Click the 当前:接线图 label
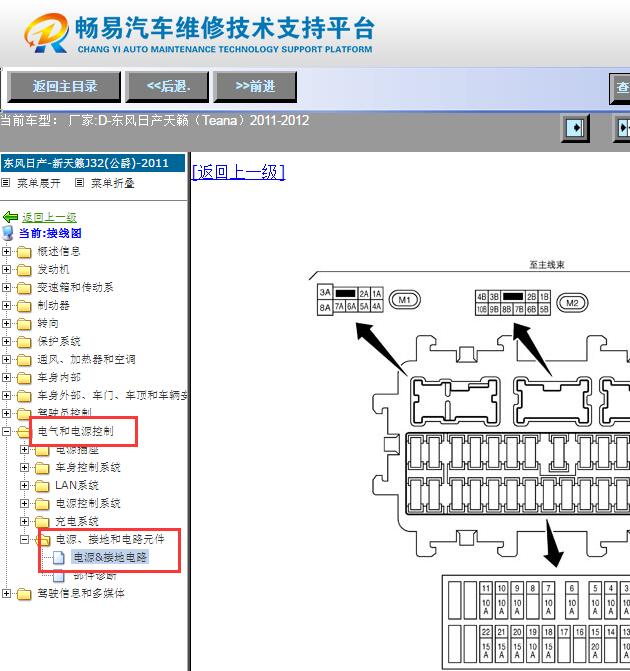 point(50,233)
